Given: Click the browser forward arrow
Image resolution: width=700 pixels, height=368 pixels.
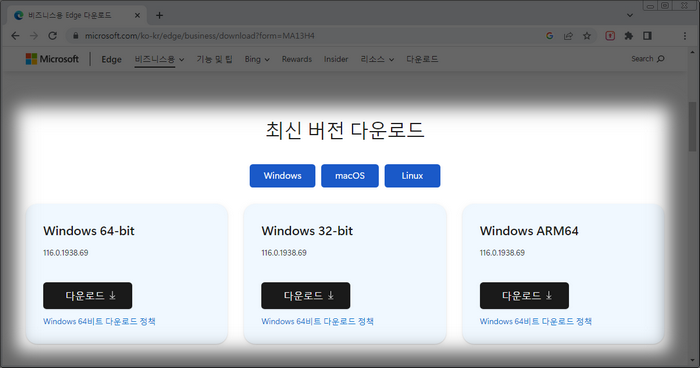Looking at the screenshot, I should (x=34, y=36).
